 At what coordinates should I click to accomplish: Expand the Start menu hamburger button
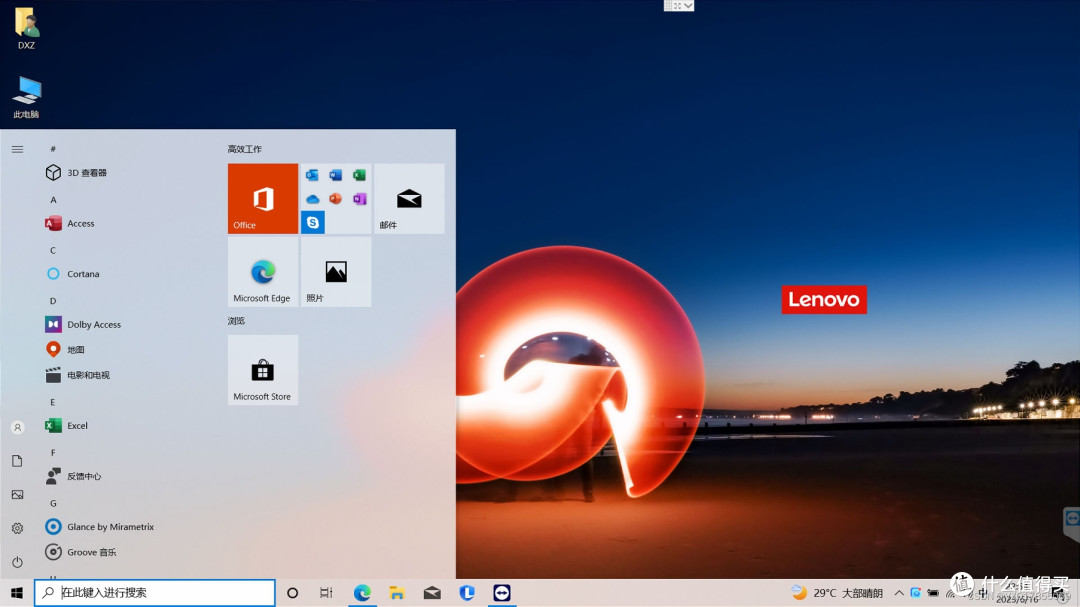click(17, 149)
